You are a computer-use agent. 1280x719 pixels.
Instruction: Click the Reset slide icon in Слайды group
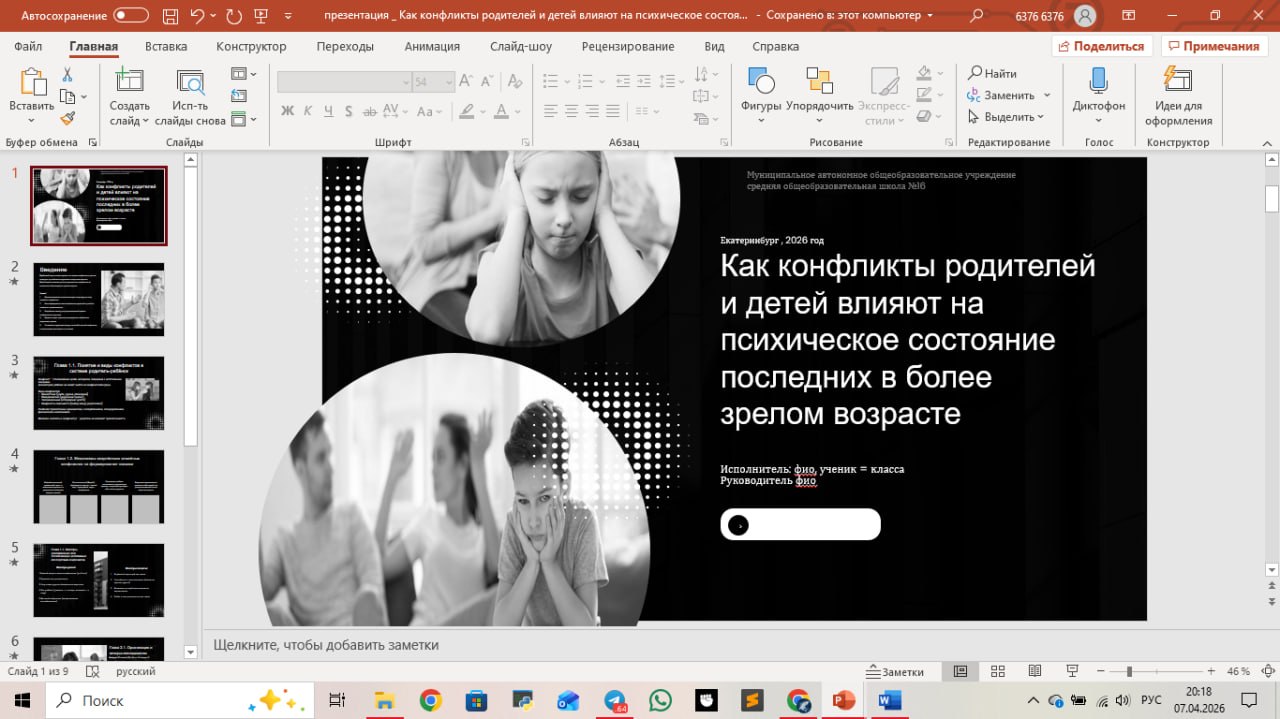point(238,96)
